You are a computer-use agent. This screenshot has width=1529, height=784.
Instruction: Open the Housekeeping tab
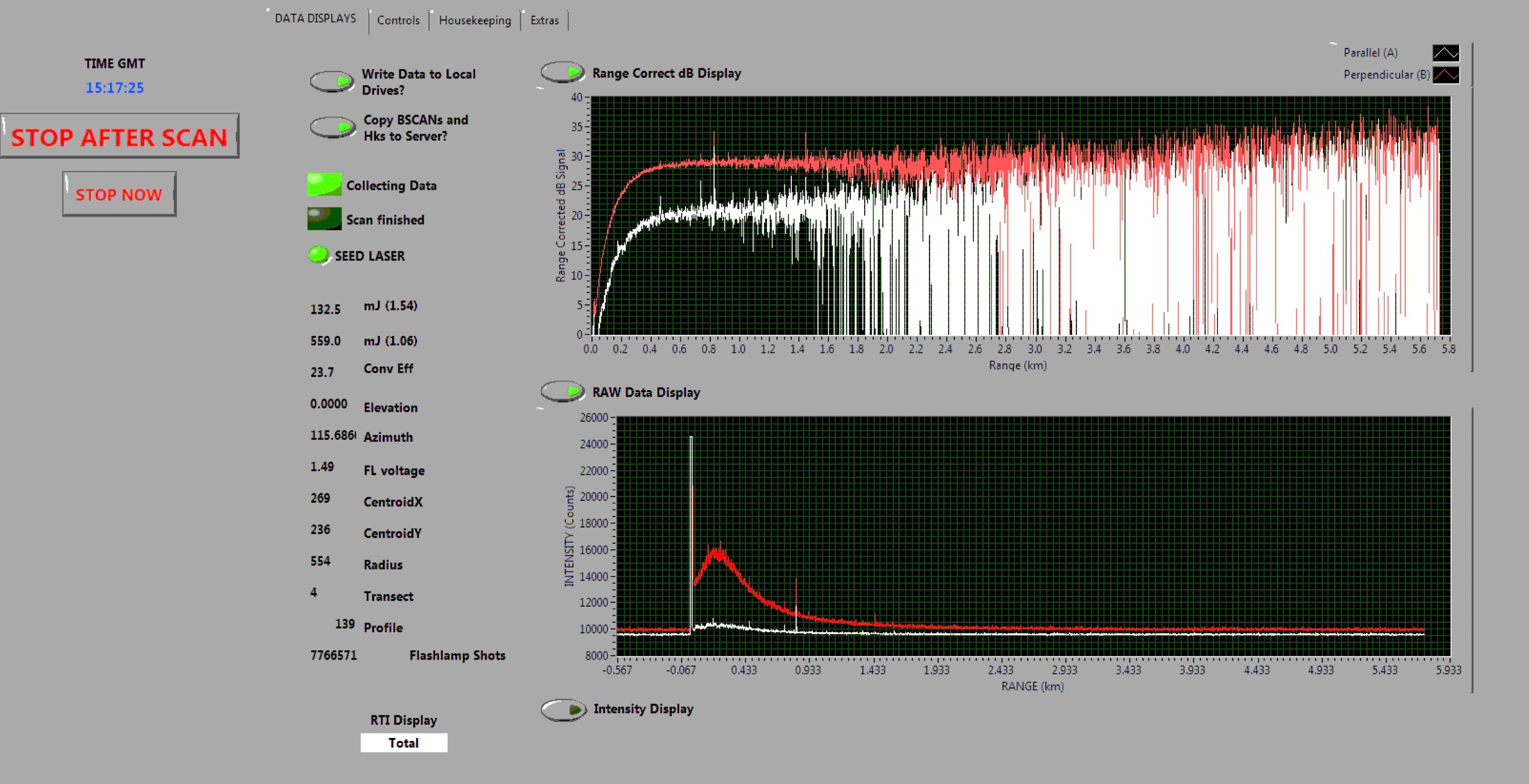pyautogui.click(x=474, y=21)
